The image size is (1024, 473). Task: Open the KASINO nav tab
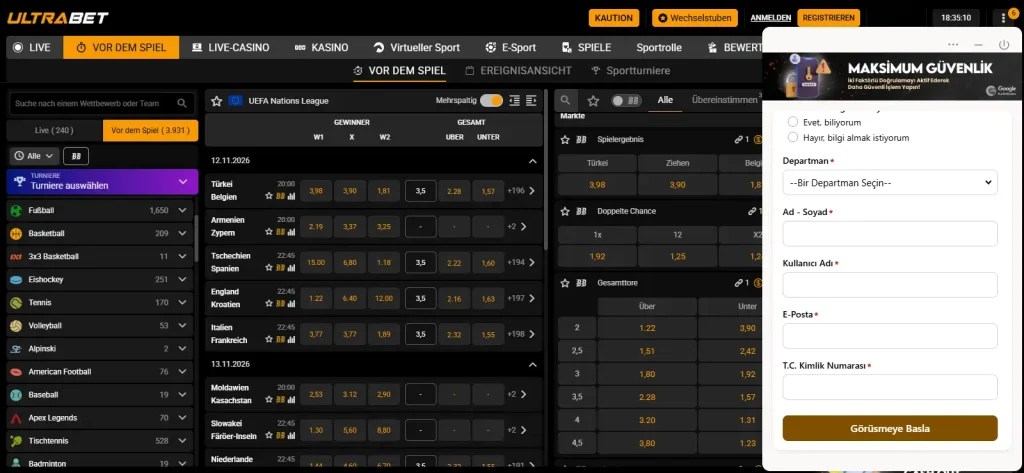tap(321, 47)
